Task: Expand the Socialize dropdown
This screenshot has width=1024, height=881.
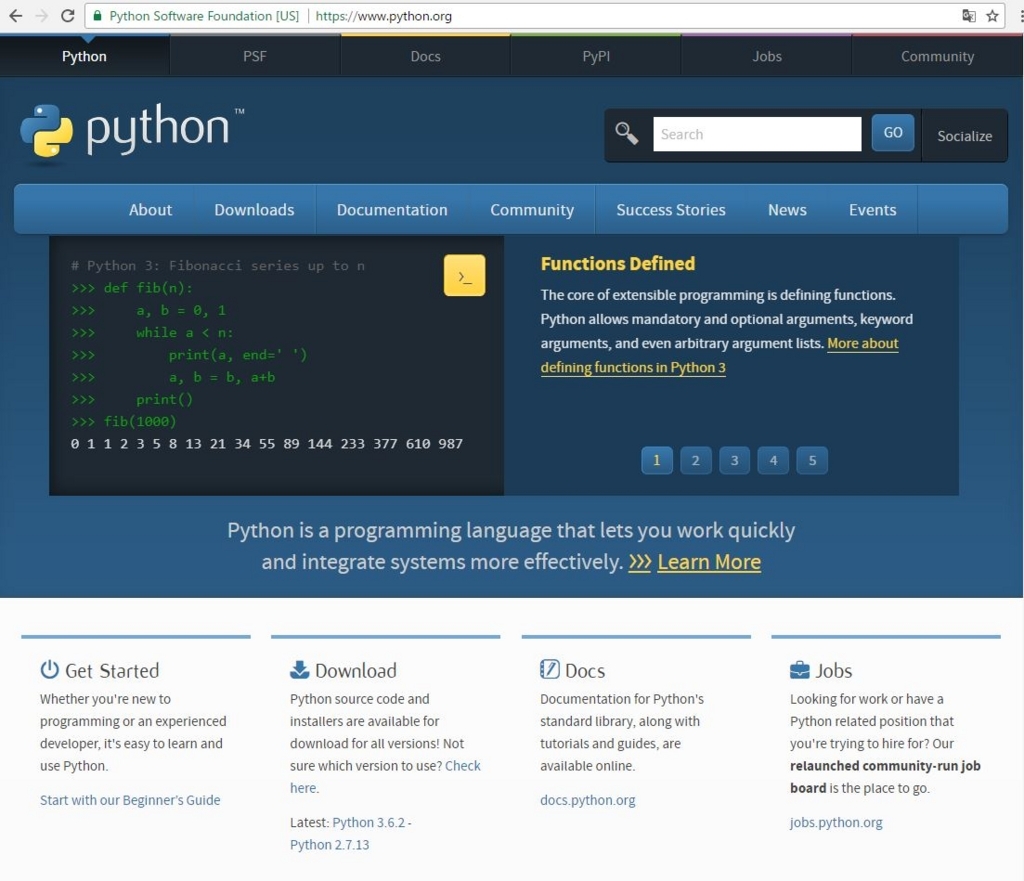Action: [965, 136]
